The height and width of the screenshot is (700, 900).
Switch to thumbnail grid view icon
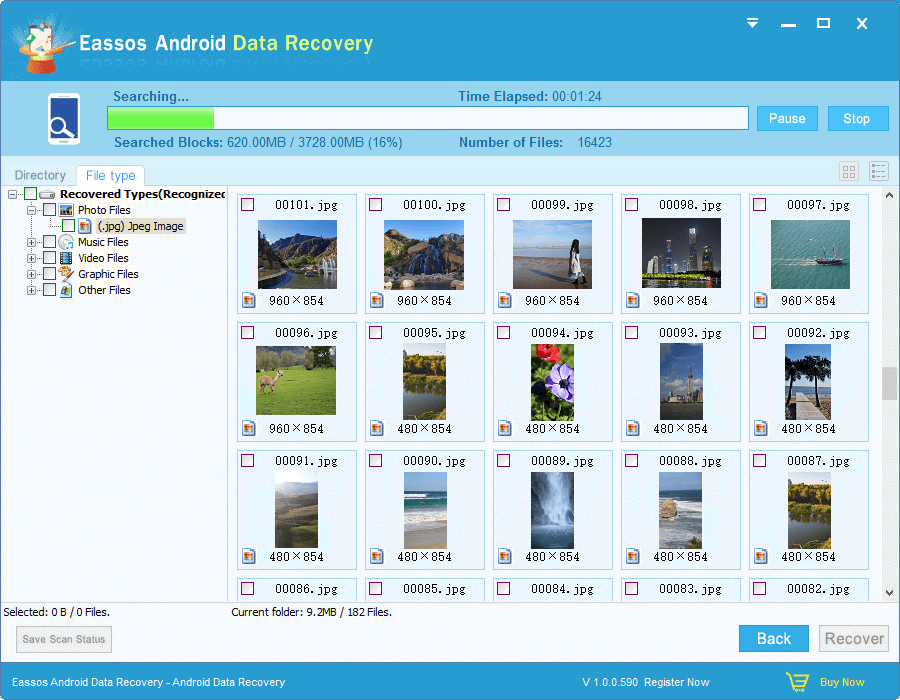coord(849,172)
